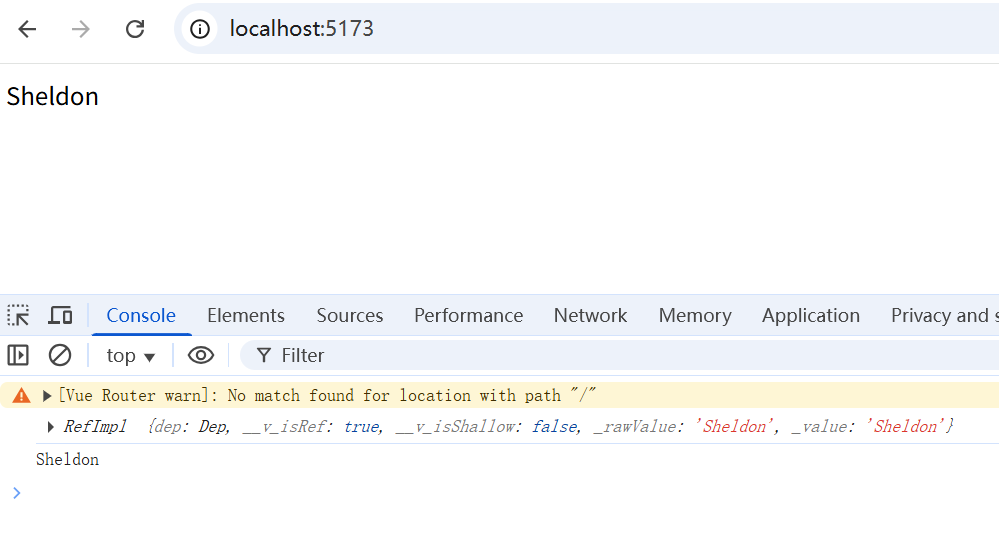This screenshot has height=534, width=999.
Task: Click the __v_isShallow false value
Action: tap(555, 426)
